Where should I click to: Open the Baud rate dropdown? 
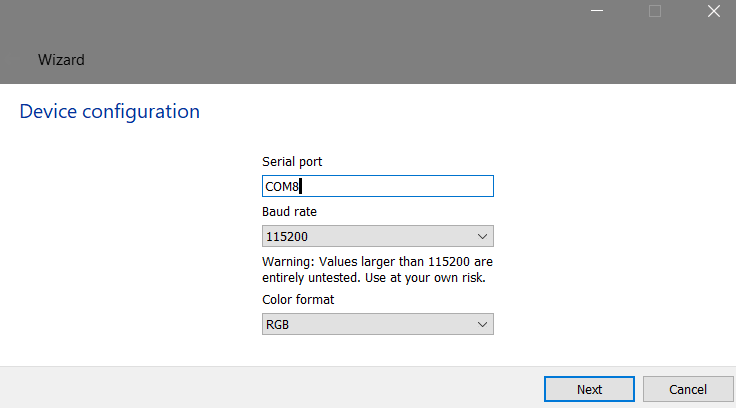click(377, 237)
